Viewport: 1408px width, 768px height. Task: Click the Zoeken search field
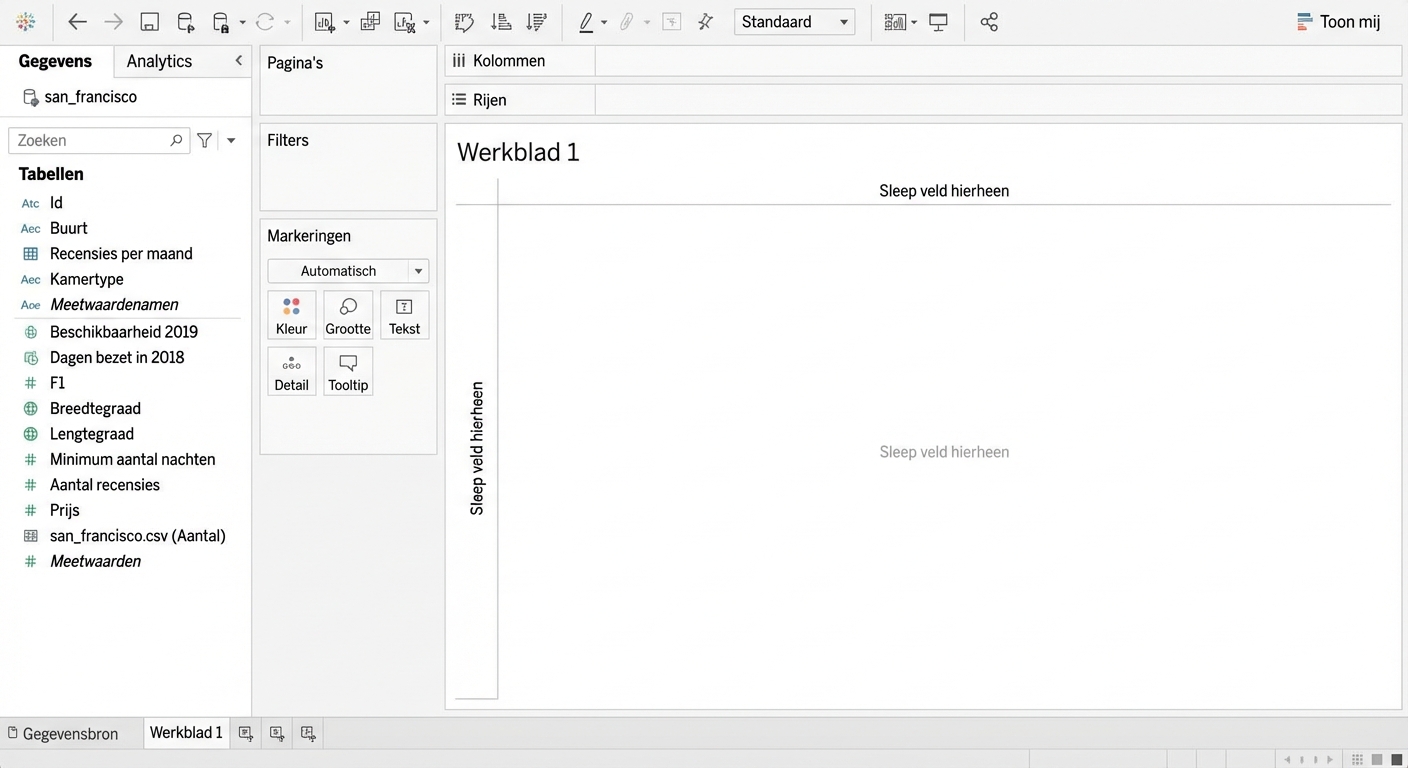click(90, 141)
